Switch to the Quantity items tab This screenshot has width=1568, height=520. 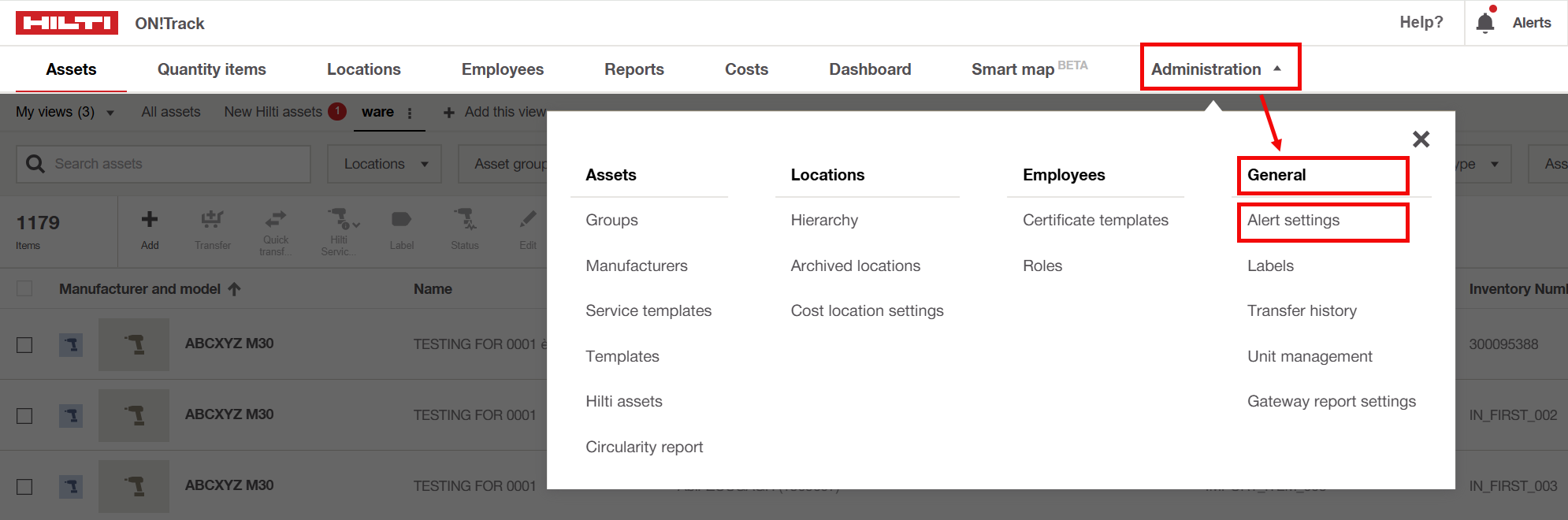click(x=211, y=69)
